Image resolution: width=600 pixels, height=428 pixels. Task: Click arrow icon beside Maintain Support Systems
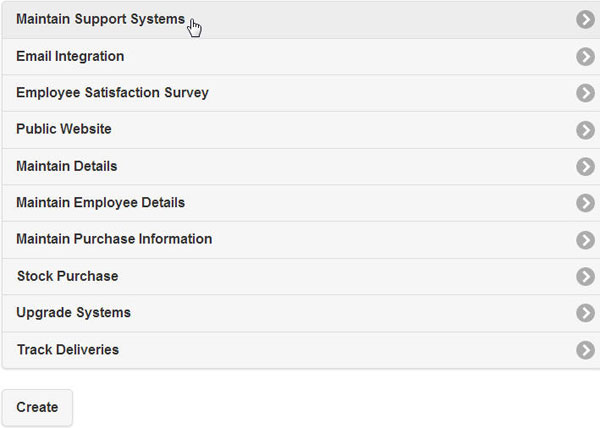coord(585,20)
